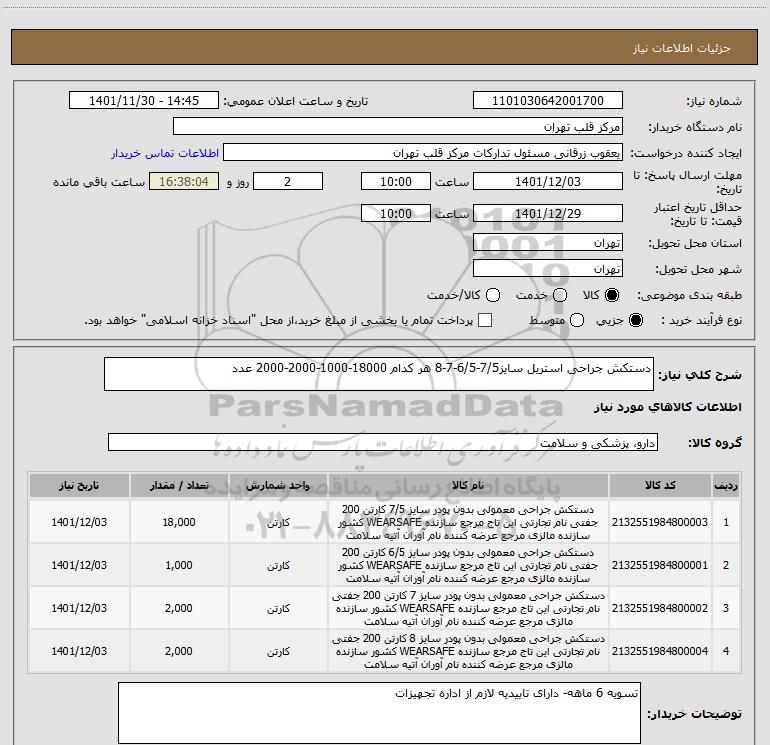Click the requester field یعقوب زرقانی

click(x=423, y=153)
